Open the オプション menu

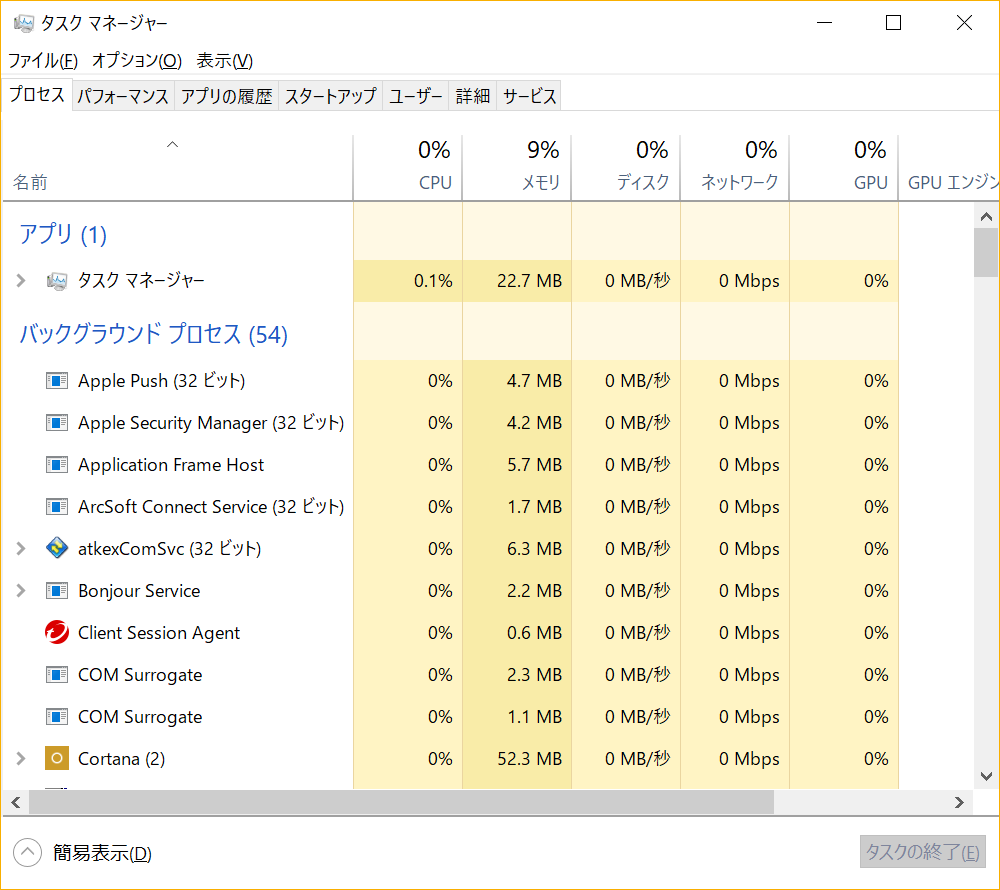(136, 60)
